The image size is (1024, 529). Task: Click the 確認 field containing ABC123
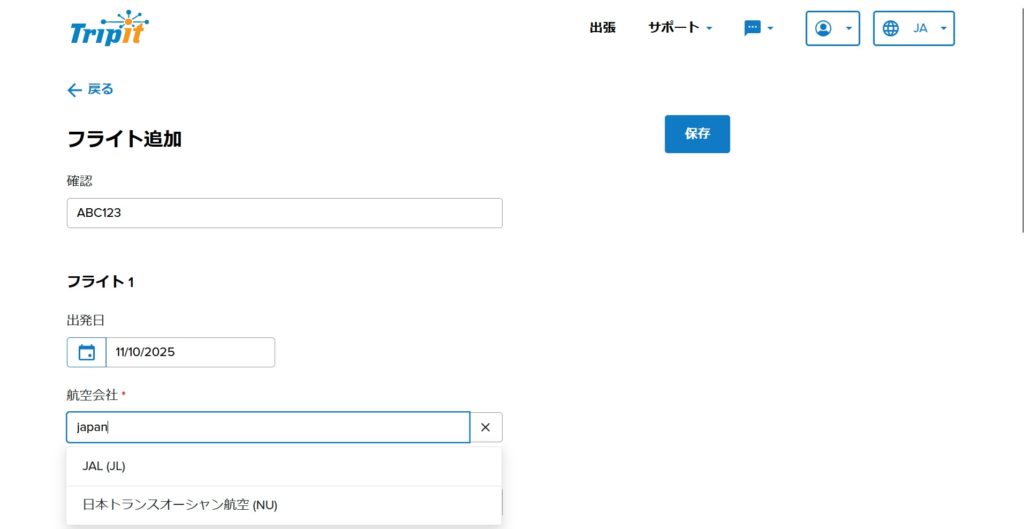[x=284, y=213]
